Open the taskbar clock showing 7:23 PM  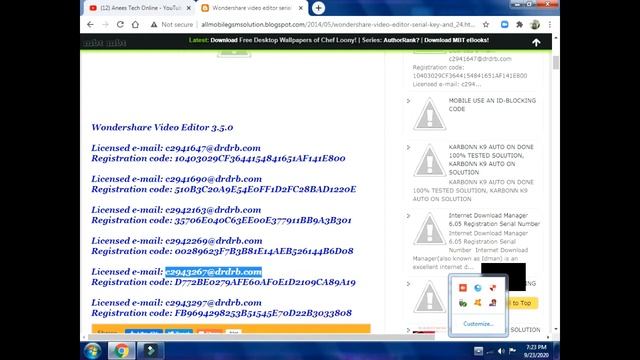coord(536,351)
